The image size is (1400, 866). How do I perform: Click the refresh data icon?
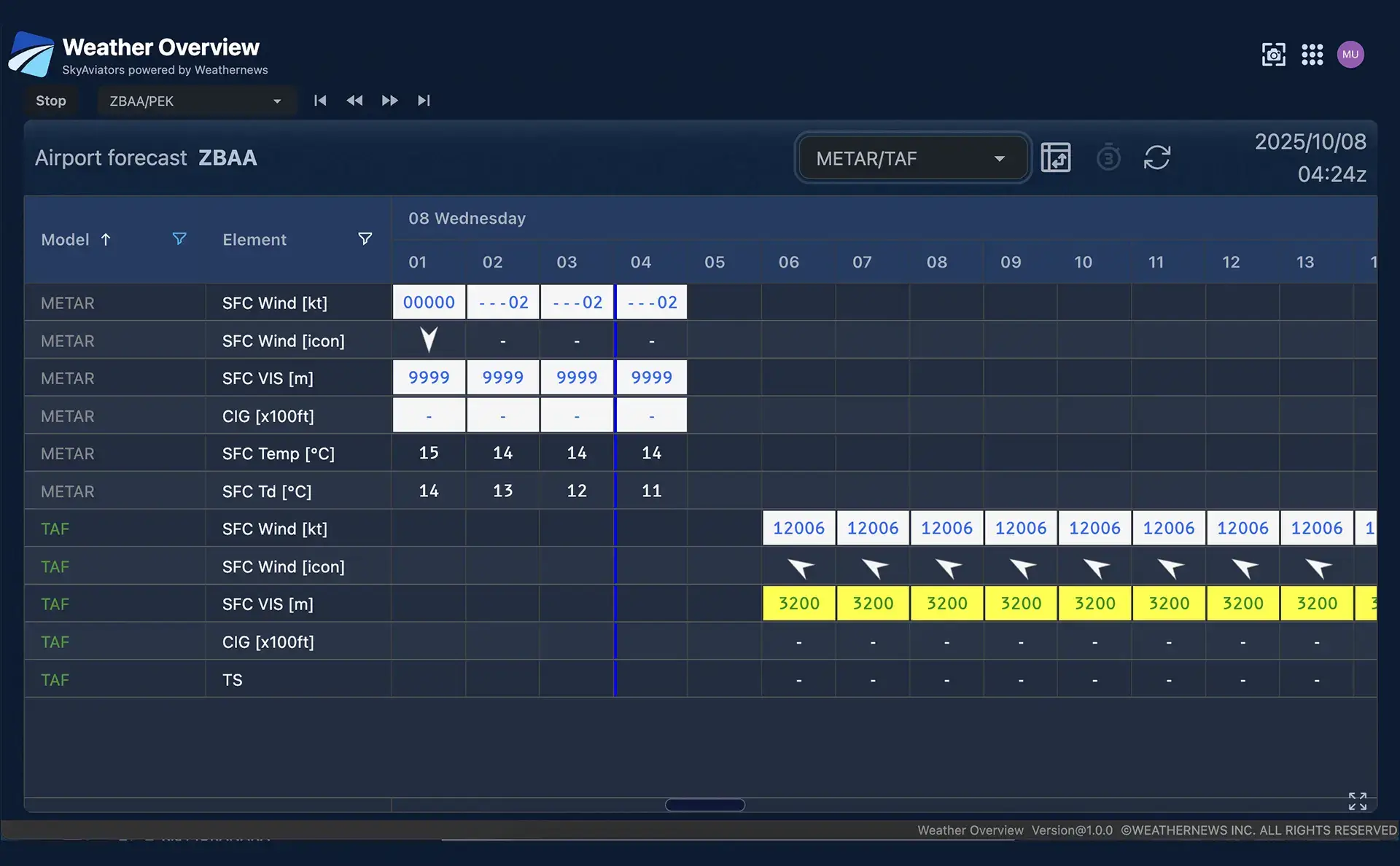1156,157
